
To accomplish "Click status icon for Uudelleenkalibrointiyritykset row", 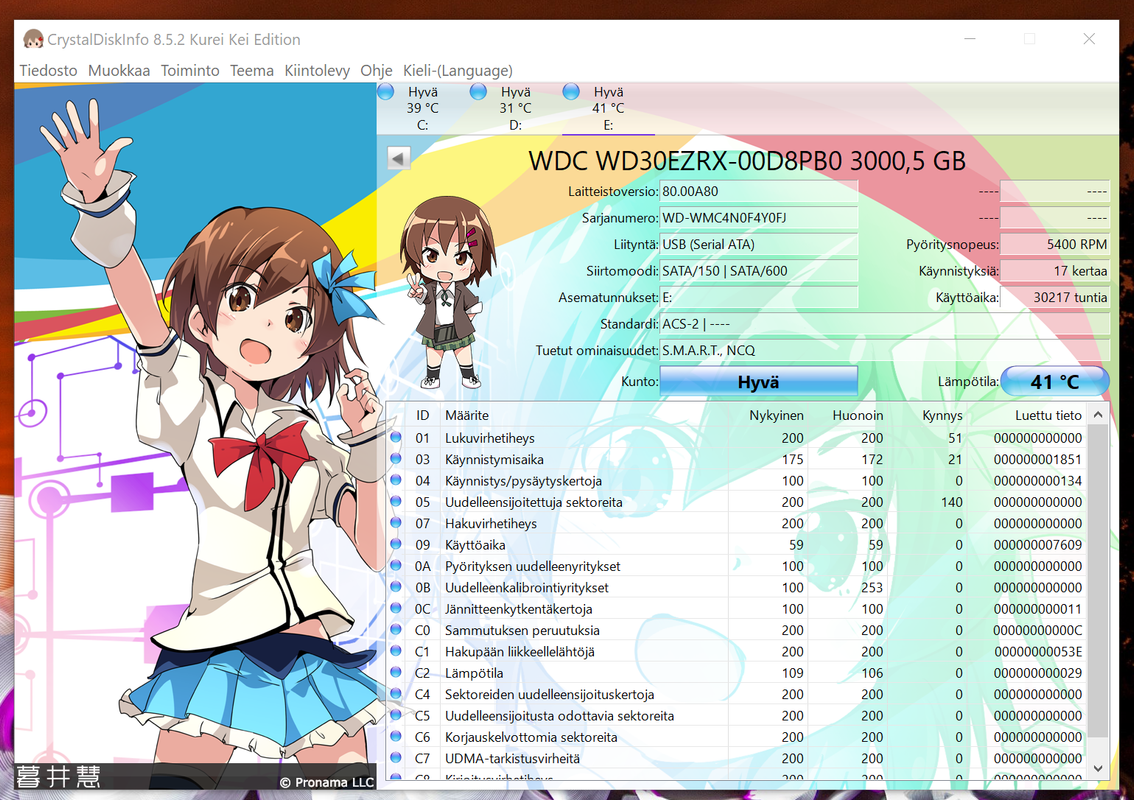I will click(x=396, y=587).
